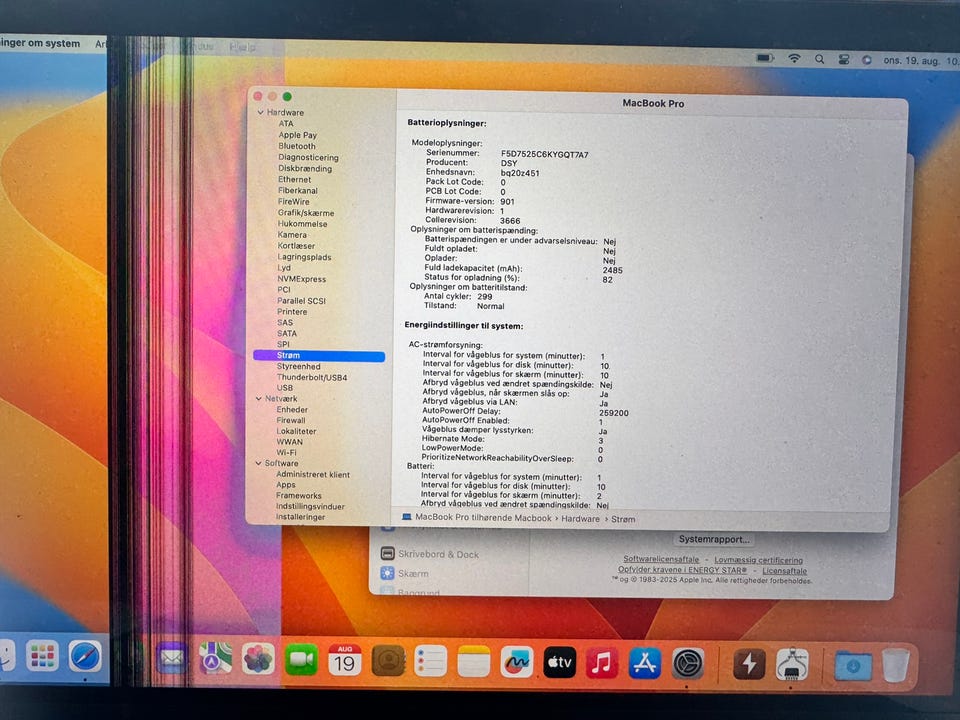Image resolution: width=960 pixels, height=720 pixels.
Task: Select Administreret klient under Software
Action: click(x=313, y=474)
